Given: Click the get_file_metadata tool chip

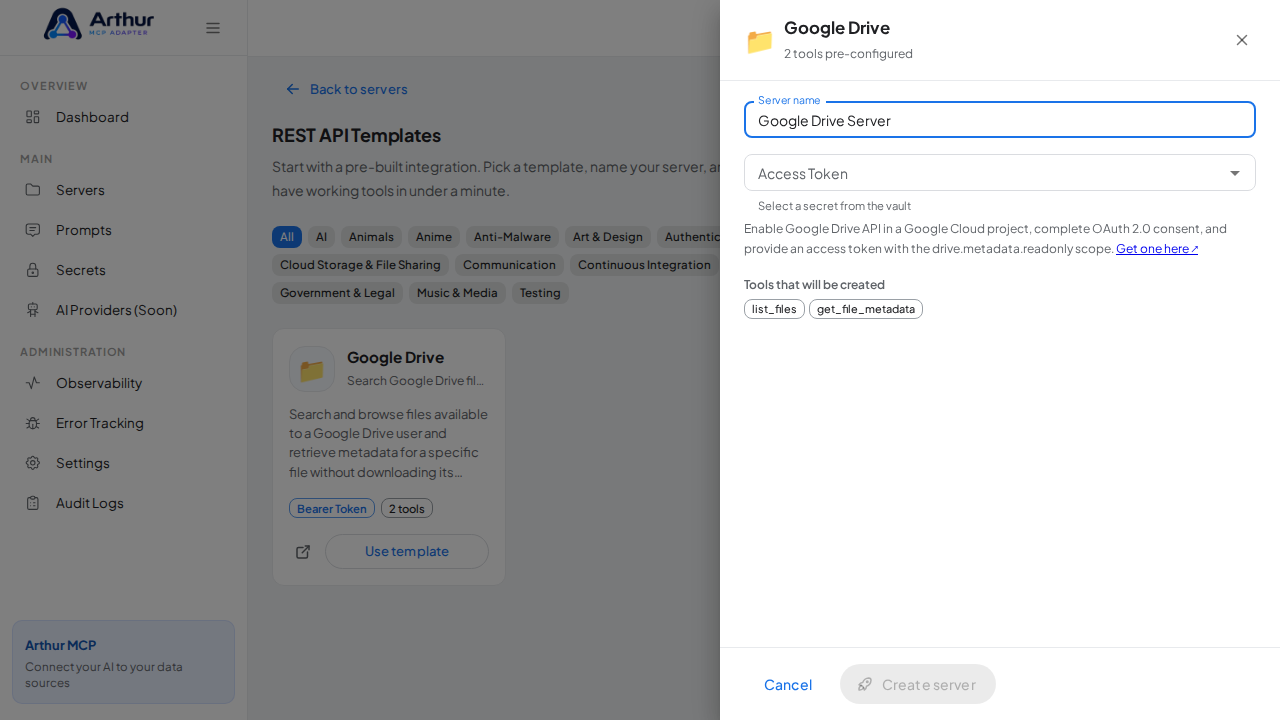Looking at the screenshot, I should 866,309.
